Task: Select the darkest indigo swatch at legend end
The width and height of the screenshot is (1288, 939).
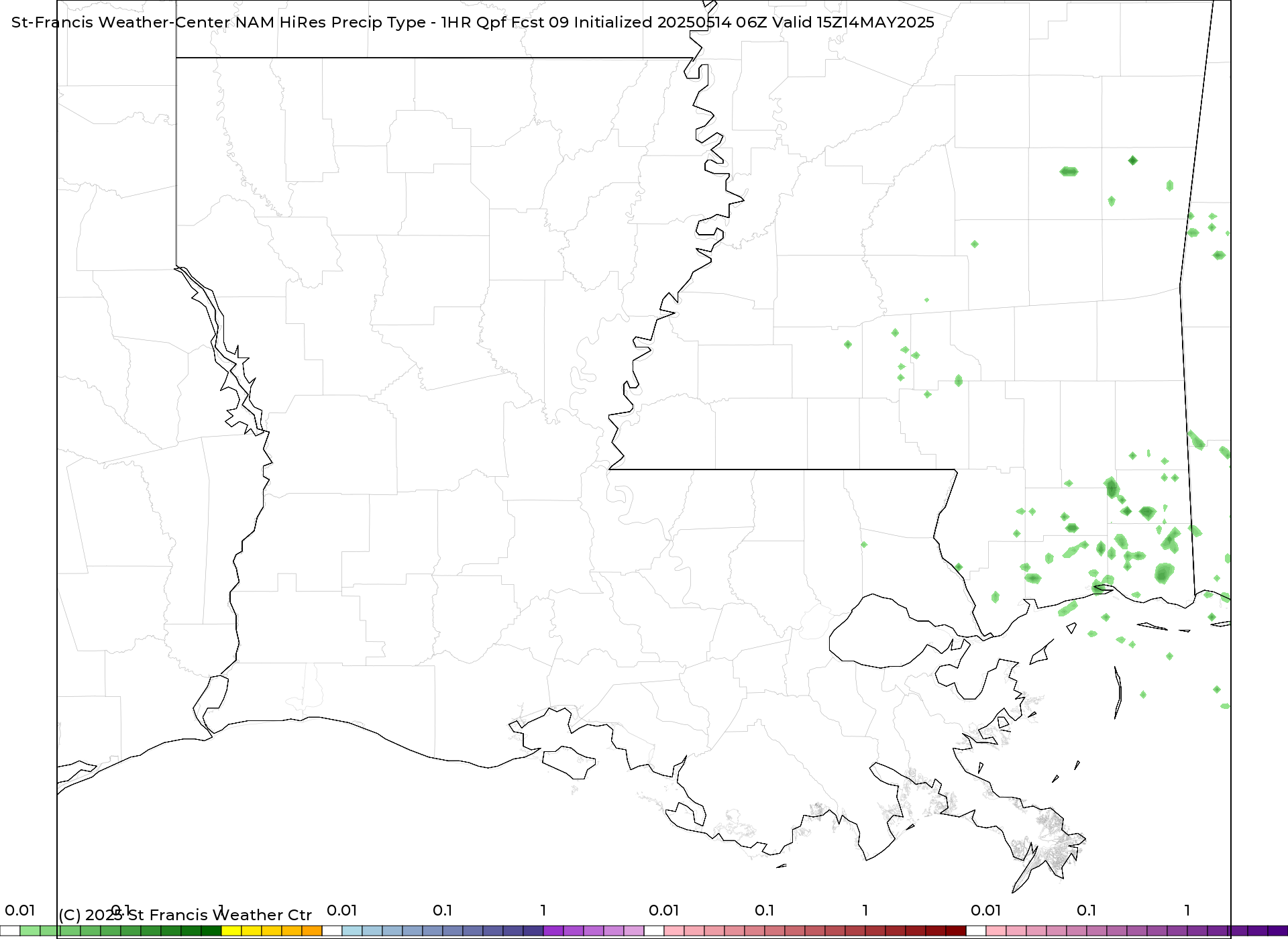Action: [x=1278, y=931]
